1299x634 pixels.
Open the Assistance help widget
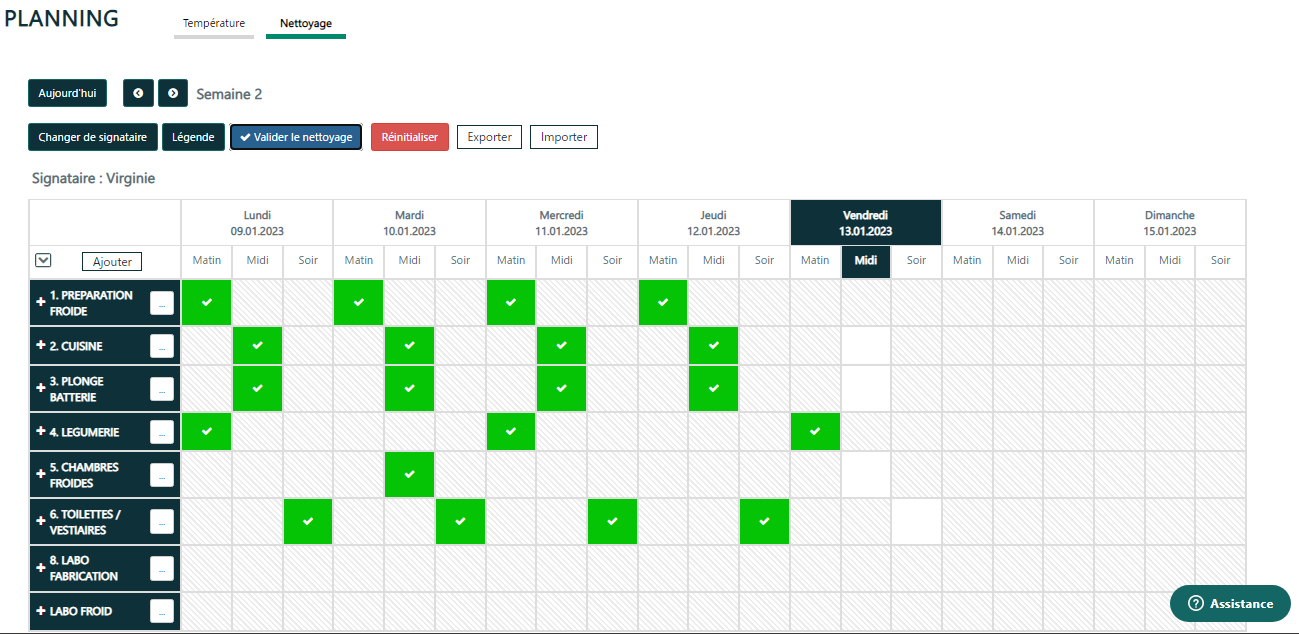coord(1230,604)
